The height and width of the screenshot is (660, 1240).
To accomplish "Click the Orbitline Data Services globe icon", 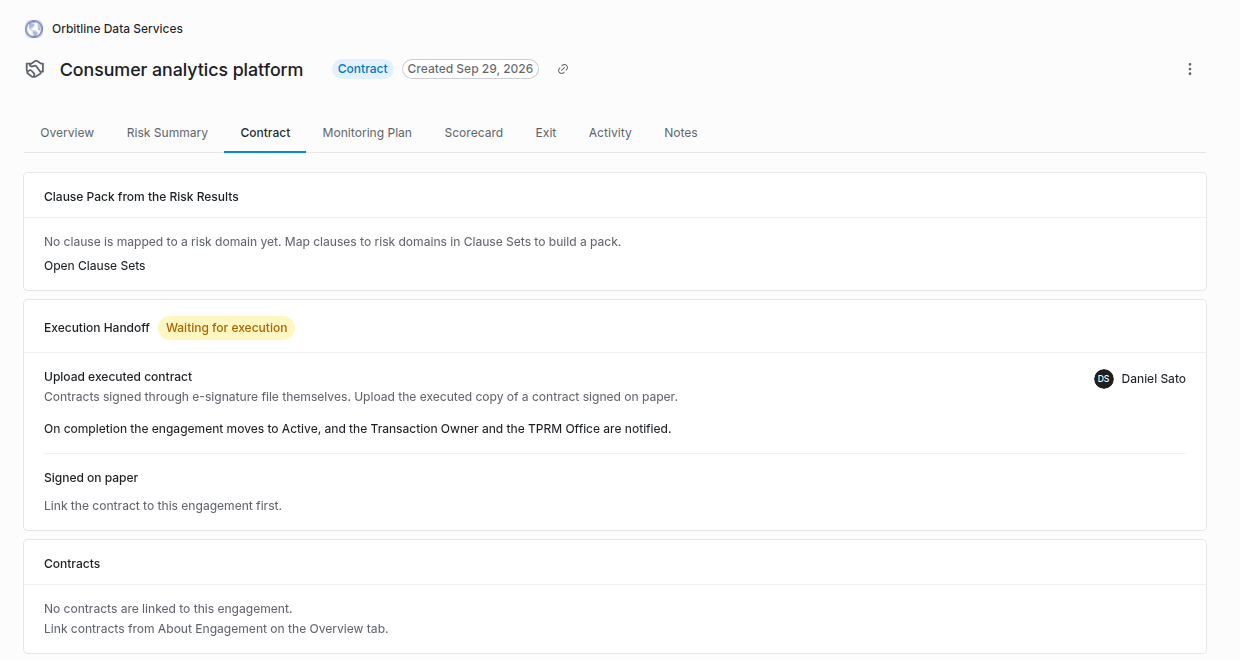I will (x=34, y=29).
